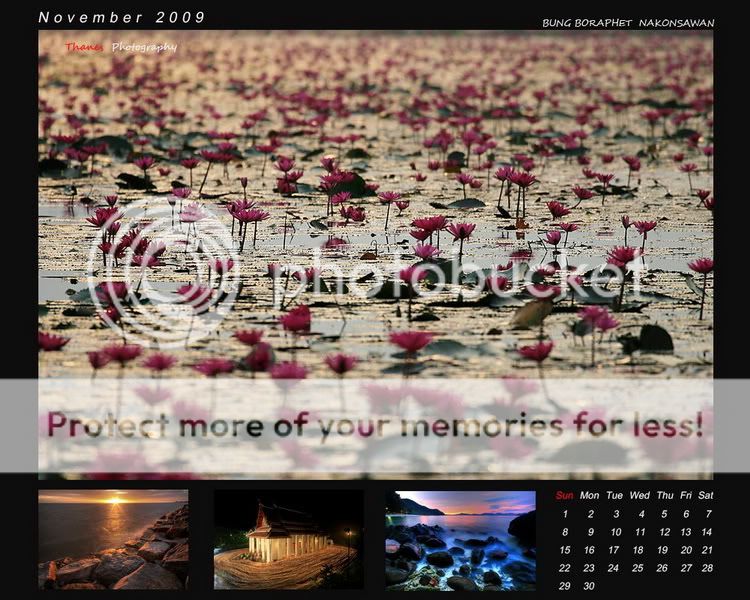Choose date 20 in the calendar
The width and height of the screenshot is (750, 600).
[x=686, y=550]
